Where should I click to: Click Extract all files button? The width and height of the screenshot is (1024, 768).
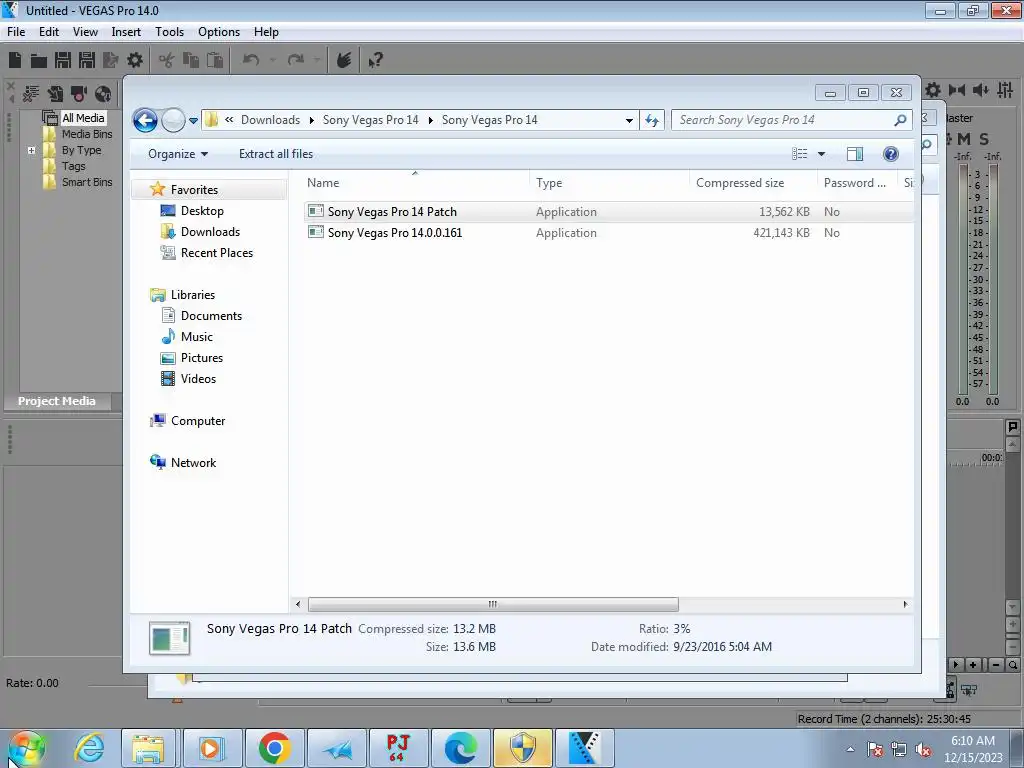pyautogui.click(x=276, y=153)
